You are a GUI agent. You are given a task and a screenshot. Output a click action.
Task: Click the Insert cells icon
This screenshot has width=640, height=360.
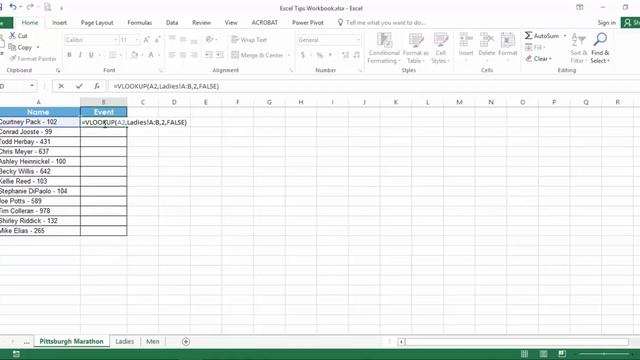click(466, 41)
